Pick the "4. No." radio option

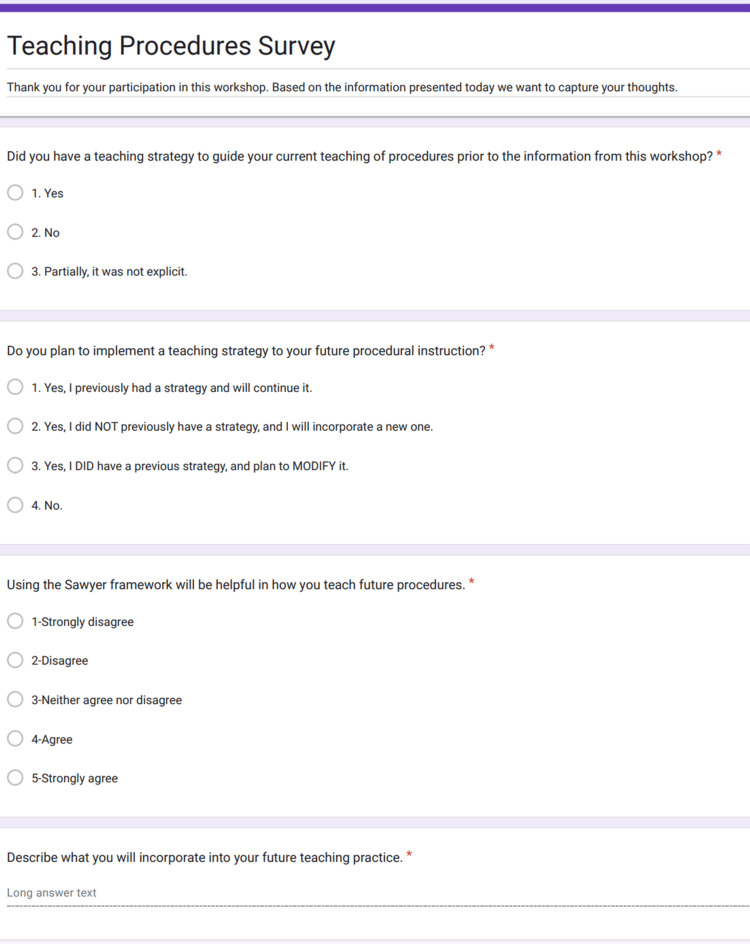(15, 505)
